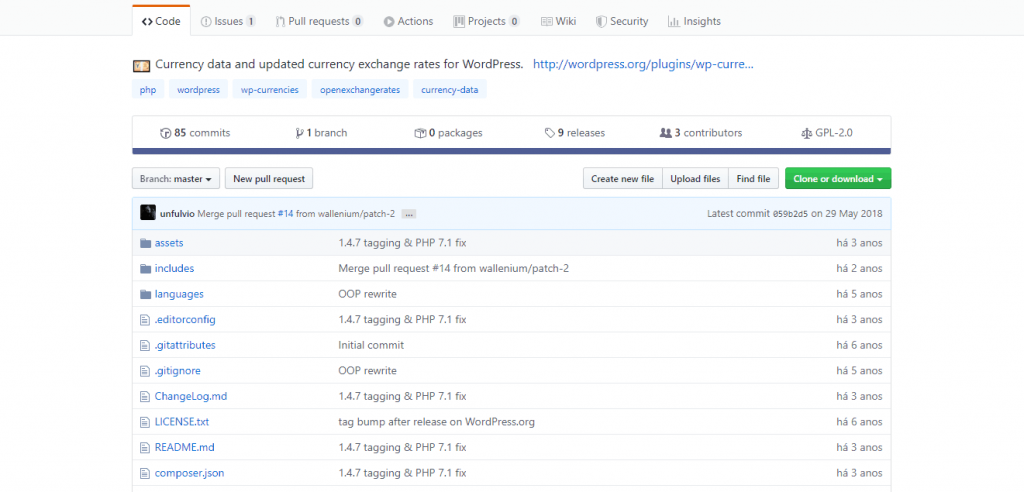Viewport: 1024px width, 492px height.
Task: Select the wordpress topic tag
Action: click(x=199, y=90)
